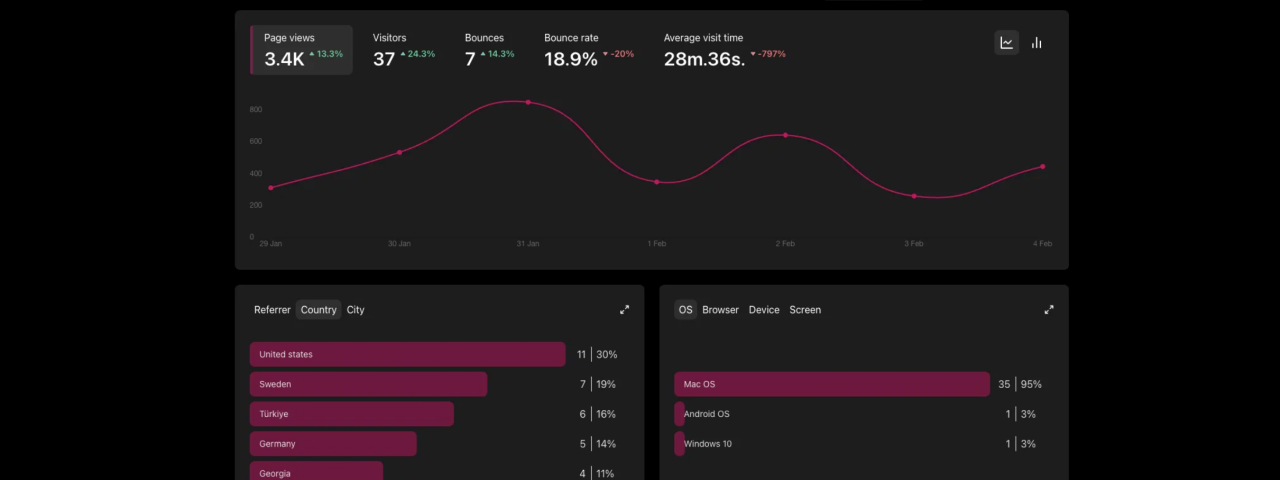The height and width of the screenshot is (480, 1280).
Task: Click the Georgia country bar
Action: 316,471
